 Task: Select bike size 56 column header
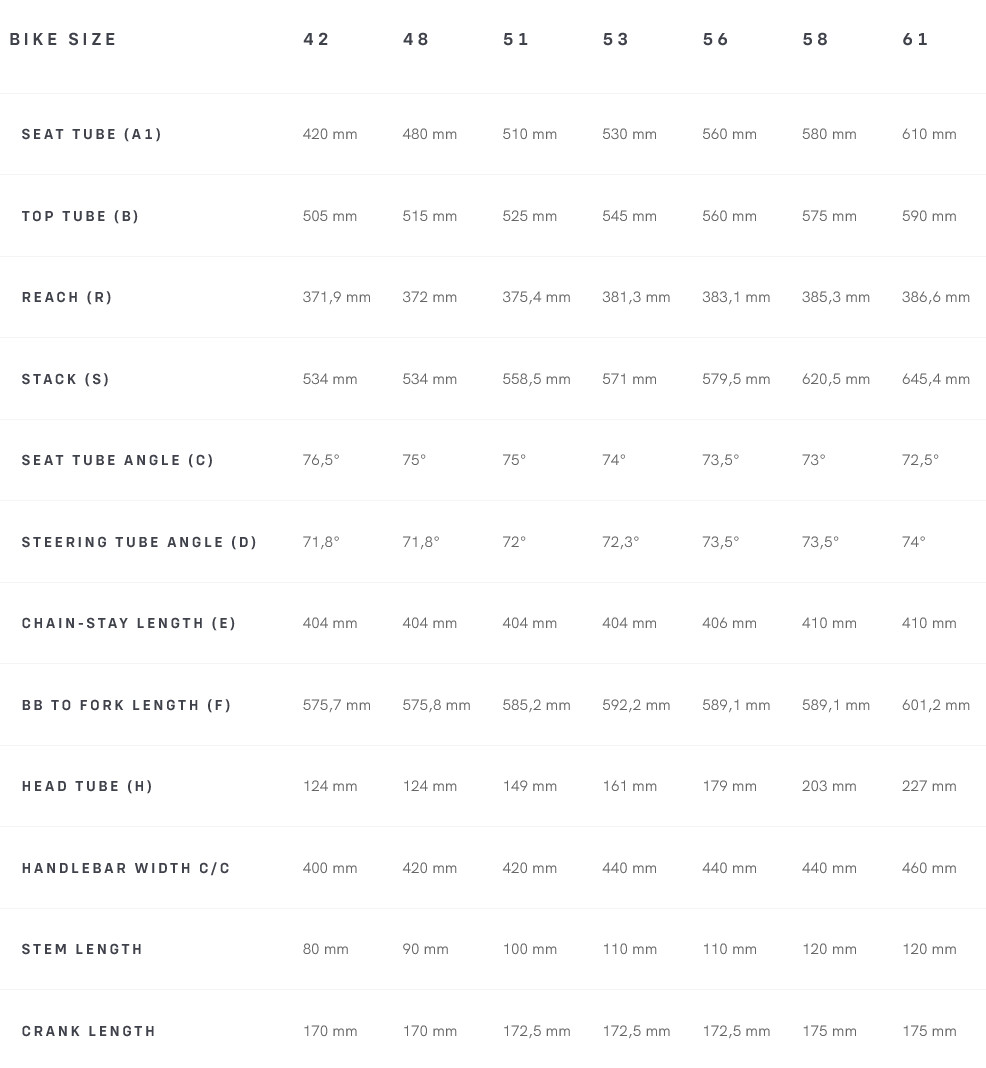click(x=716, y=40)
